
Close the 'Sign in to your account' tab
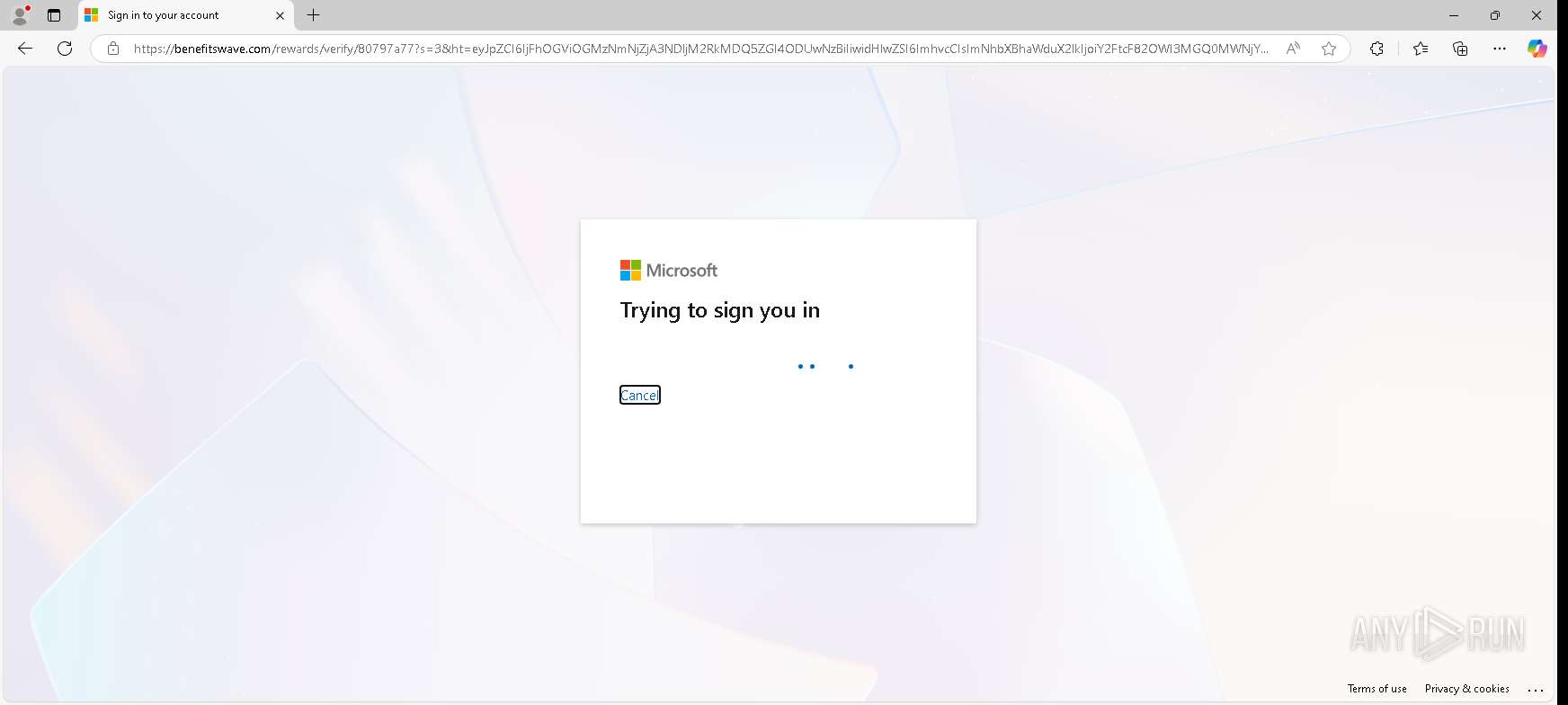pyautogui.click(x=280, y=15)
